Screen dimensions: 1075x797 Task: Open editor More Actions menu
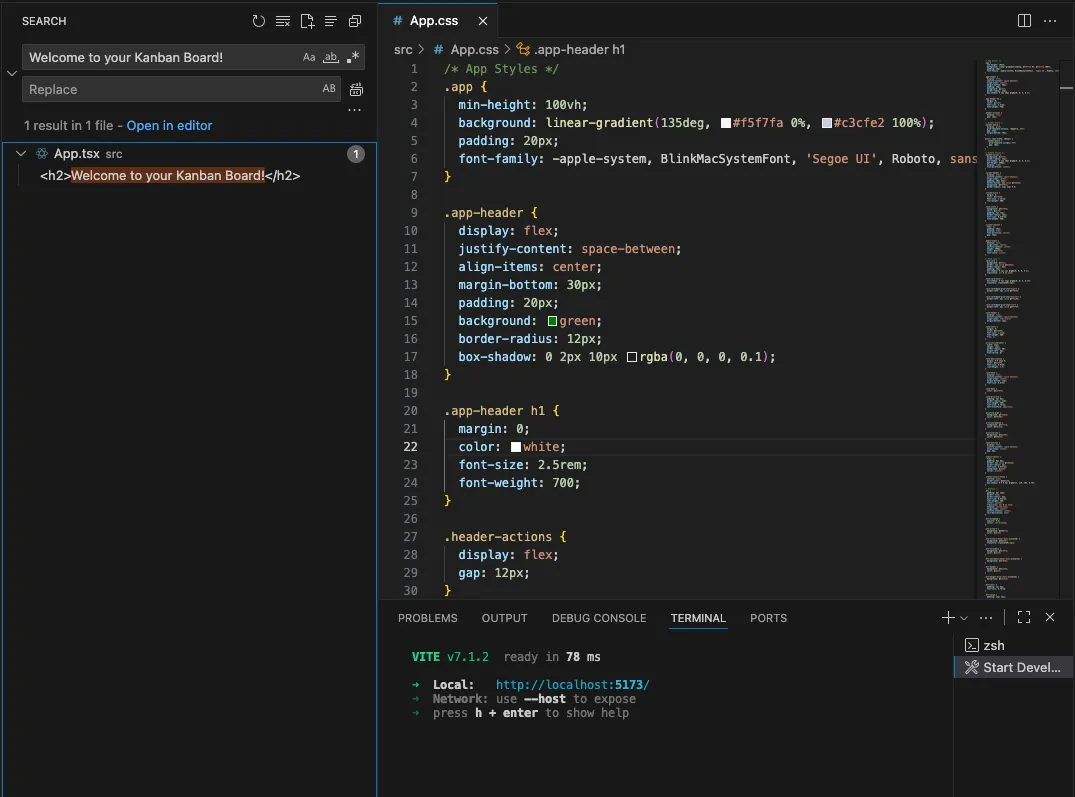point(1050,21)
